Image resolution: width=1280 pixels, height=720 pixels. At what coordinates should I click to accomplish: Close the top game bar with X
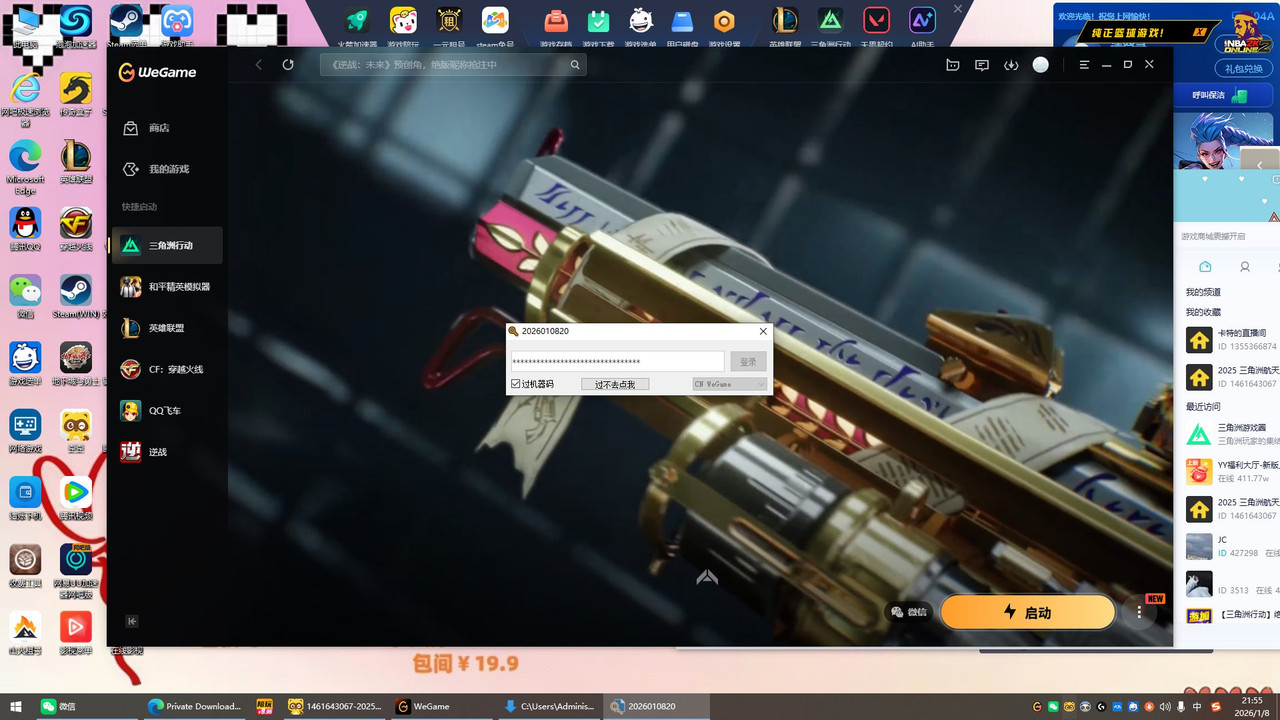click(x=957, y=9)
